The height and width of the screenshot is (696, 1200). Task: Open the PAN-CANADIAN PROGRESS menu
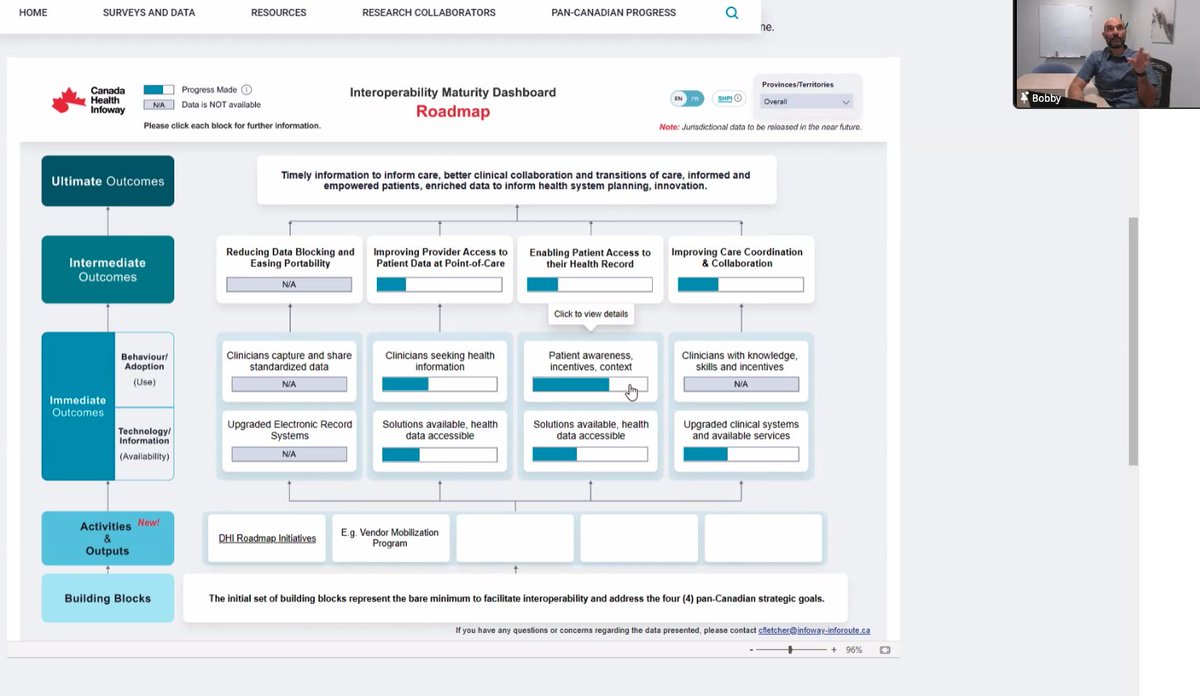[613, 13]
